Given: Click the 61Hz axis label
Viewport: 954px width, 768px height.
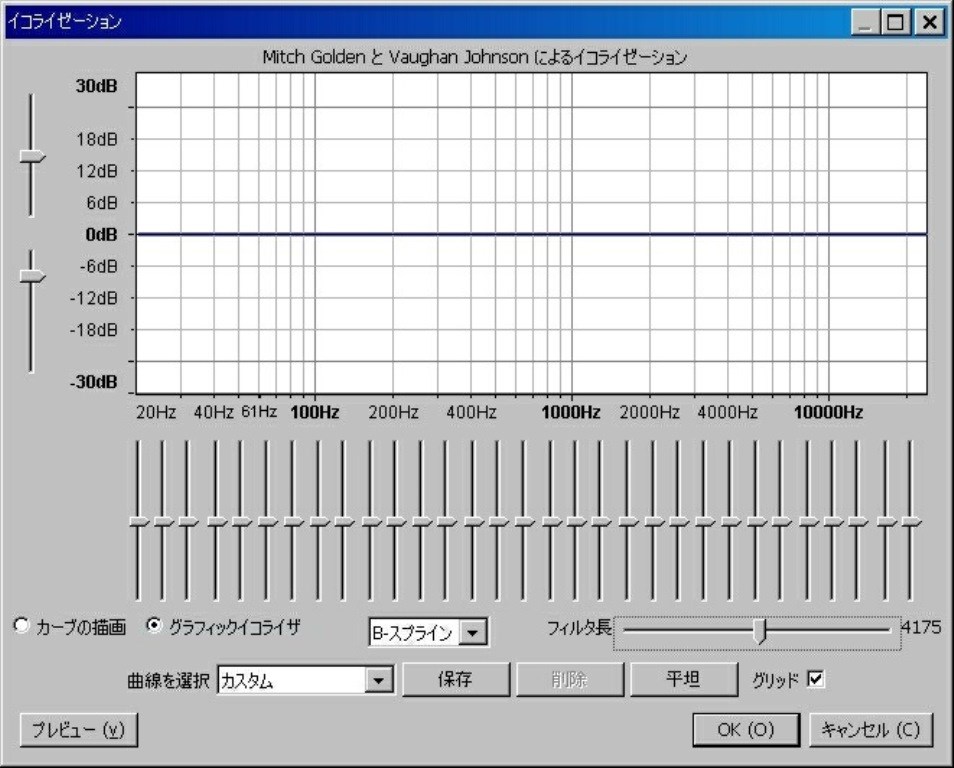Looking at the screenshot, I should [x=259, y=412].
